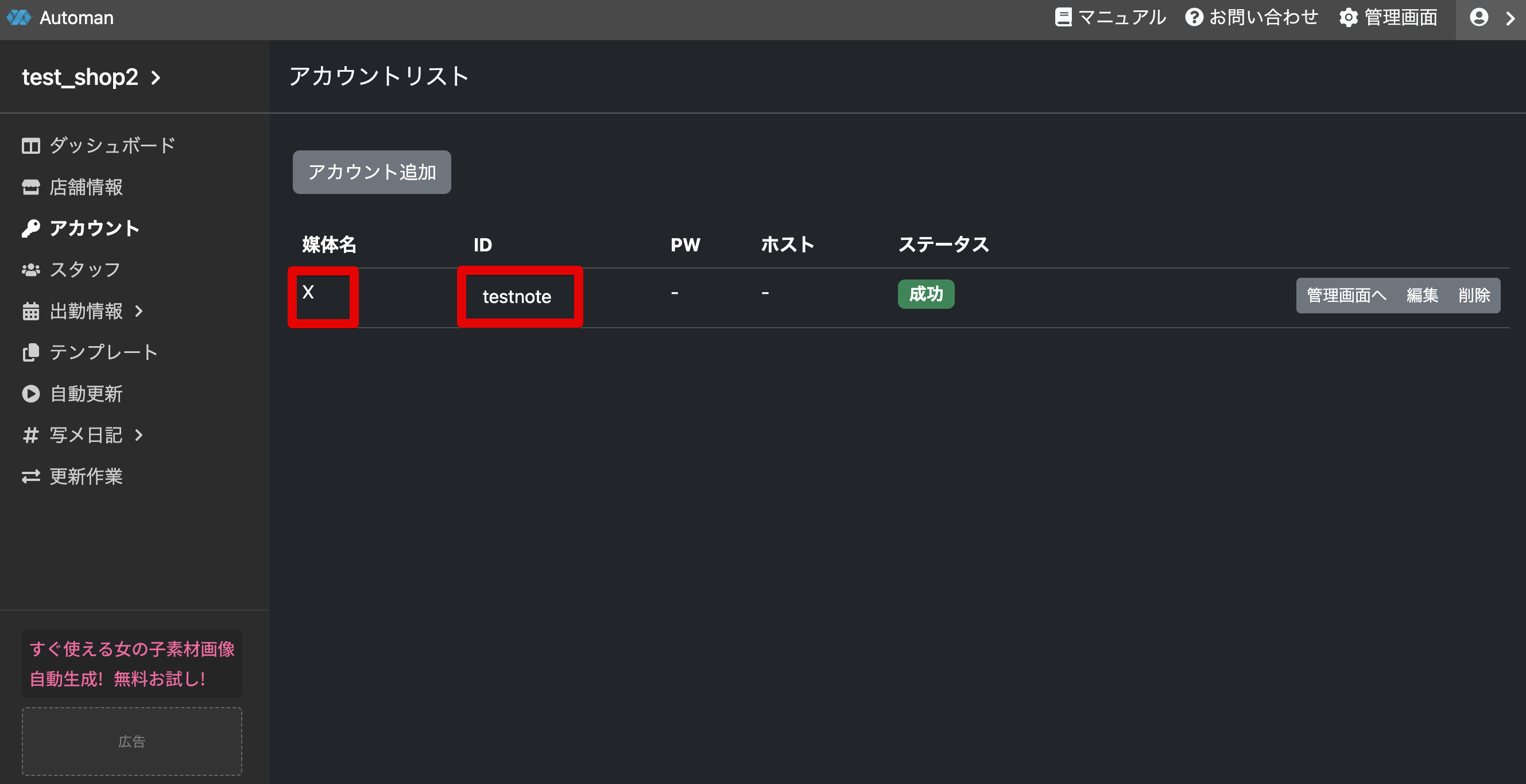This screenshot has width=1526, height=784.
Task: Click the アカウントリスト page heading
Action: pyautogui.click(x=378, y=76)
